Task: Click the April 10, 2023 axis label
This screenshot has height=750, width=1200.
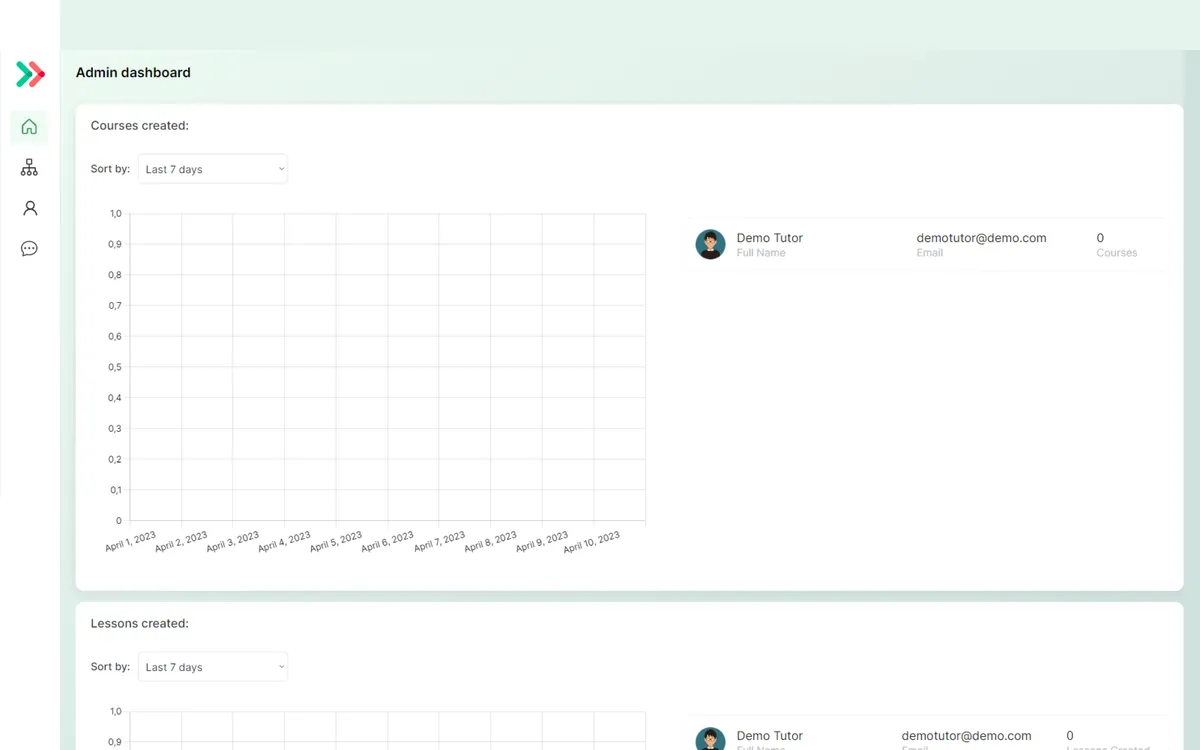Action: 591,542
